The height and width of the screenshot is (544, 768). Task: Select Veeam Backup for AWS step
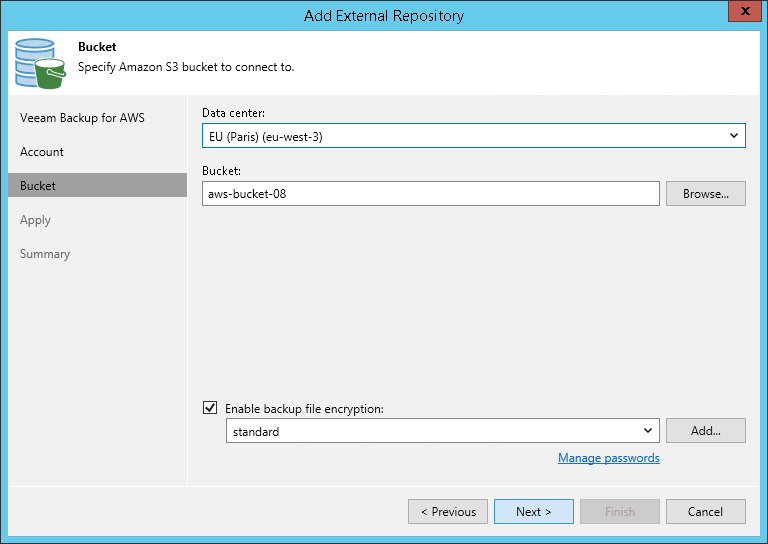(82, 118)
